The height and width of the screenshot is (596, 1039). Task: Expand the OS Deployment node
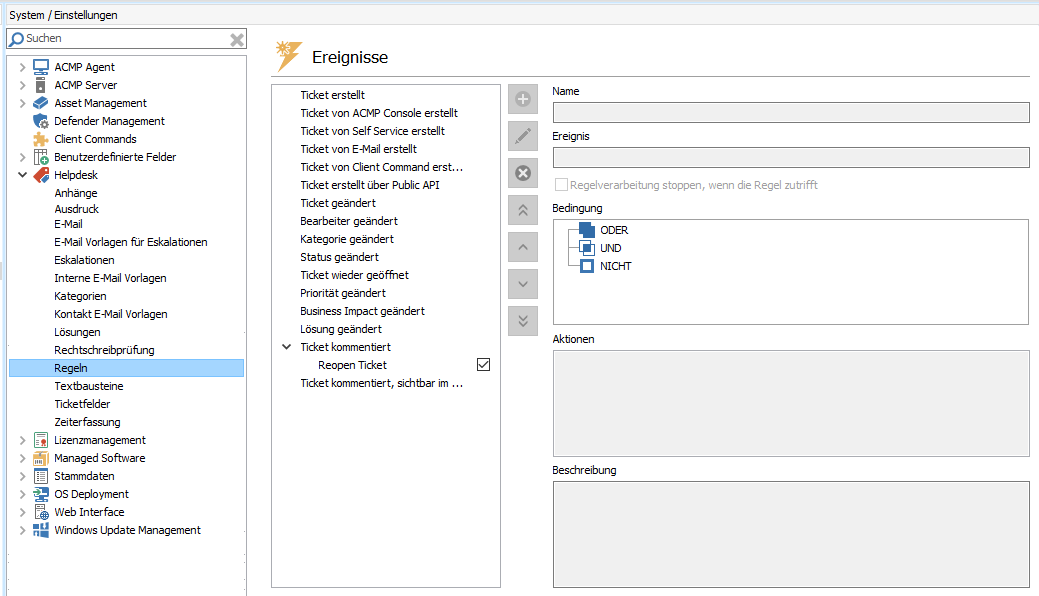pos(23,494)
